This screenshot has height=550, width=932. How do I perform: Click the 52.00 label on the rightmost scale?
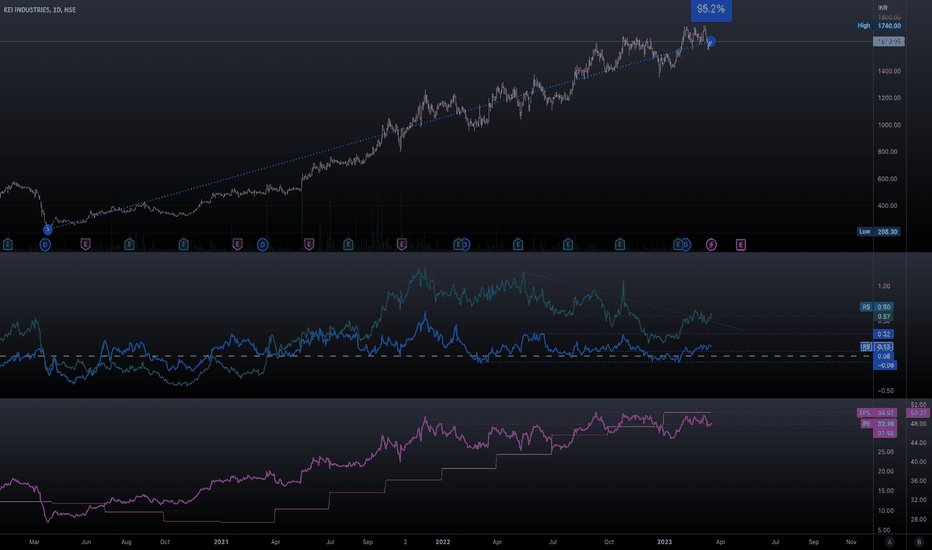pos(918,404)
